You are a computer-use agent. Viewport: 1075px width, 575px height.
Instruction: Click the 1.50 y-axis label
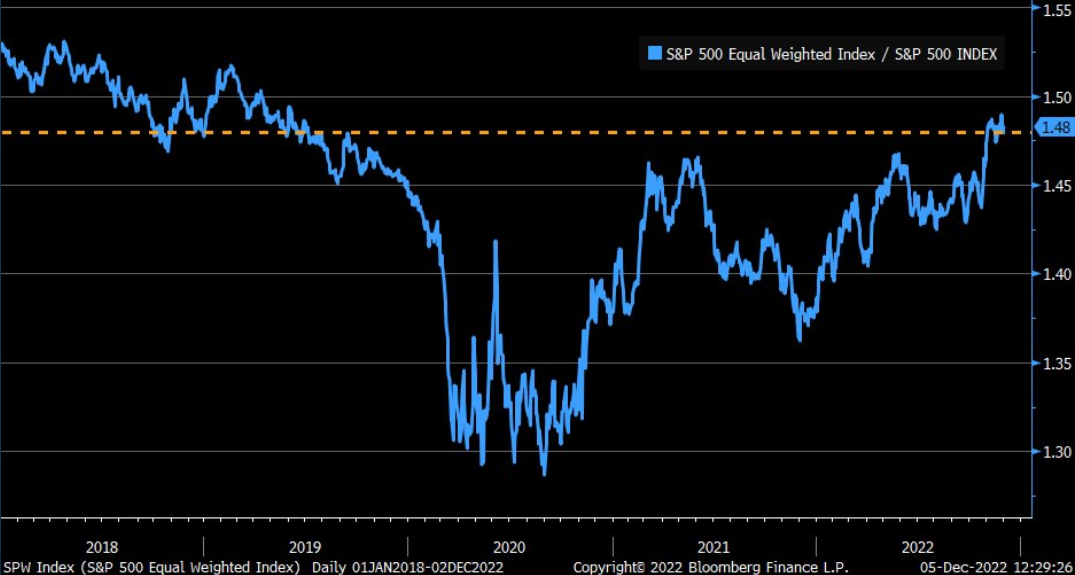pyautogui.click(x=1056, y=97)
